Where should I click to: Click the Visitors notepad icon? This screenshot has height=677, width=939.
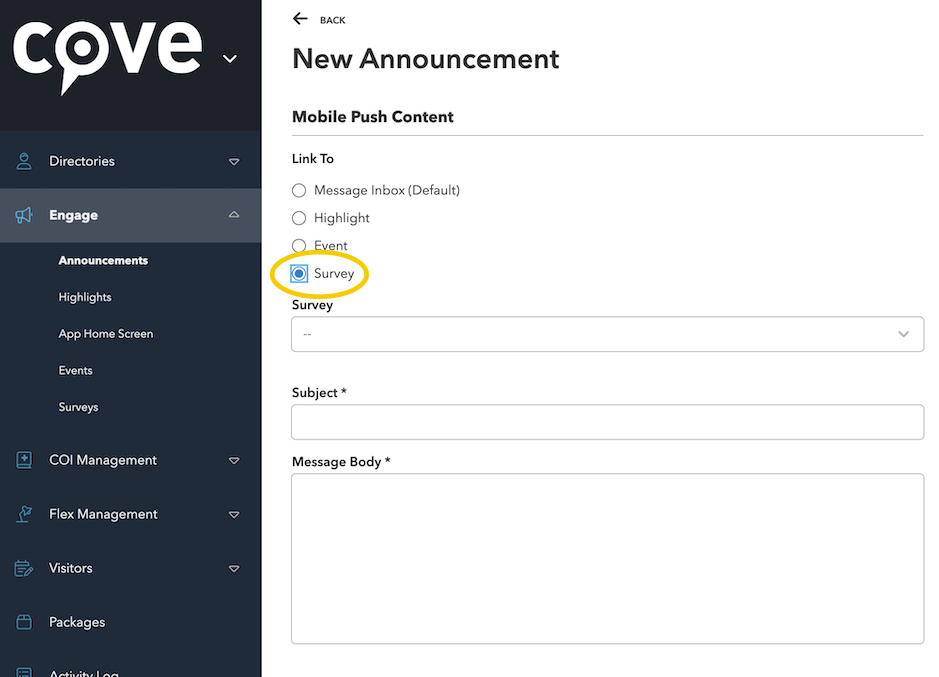click(24, 568)
